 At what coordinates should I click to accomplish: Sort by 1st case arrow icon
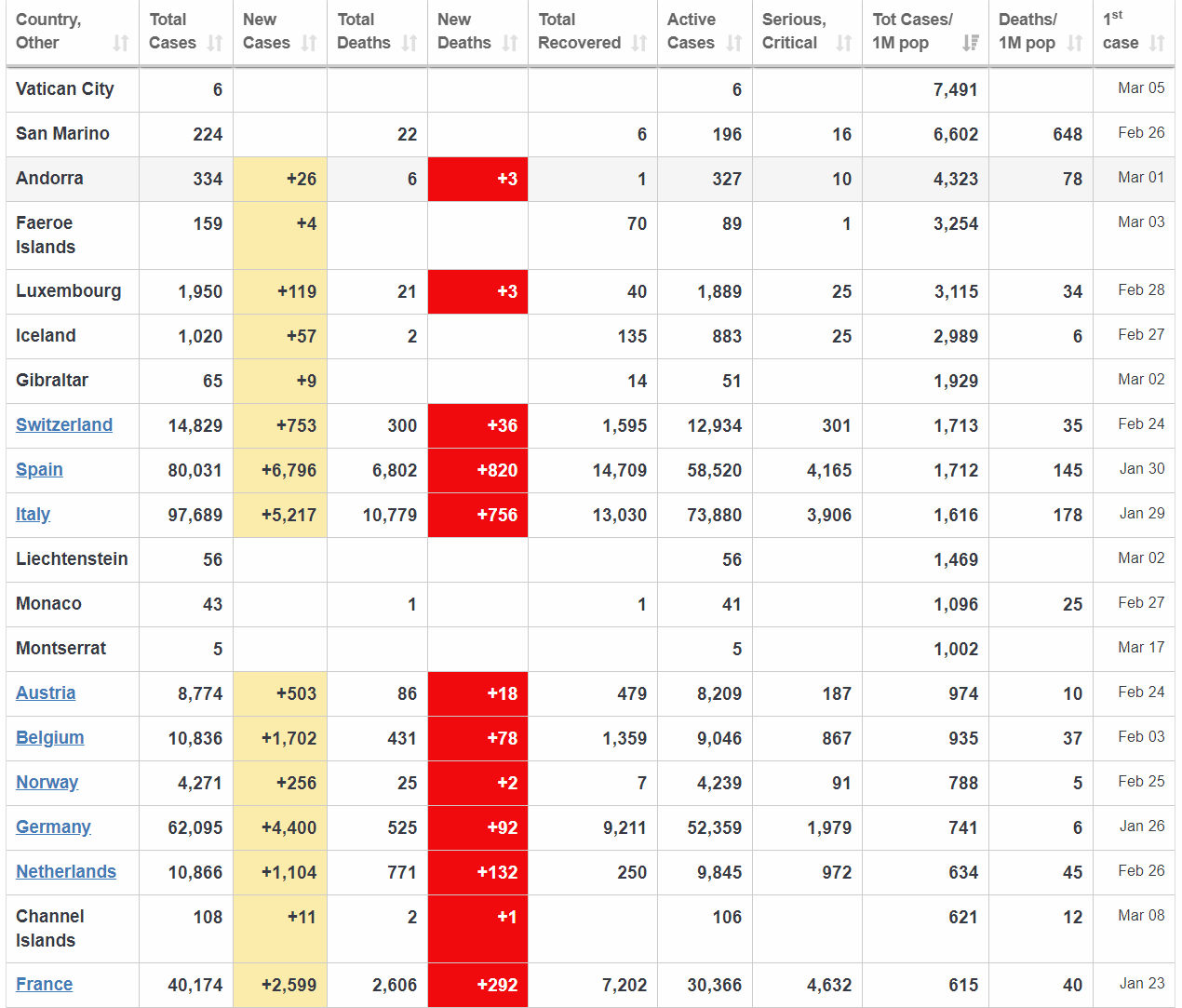[1157, 43]
